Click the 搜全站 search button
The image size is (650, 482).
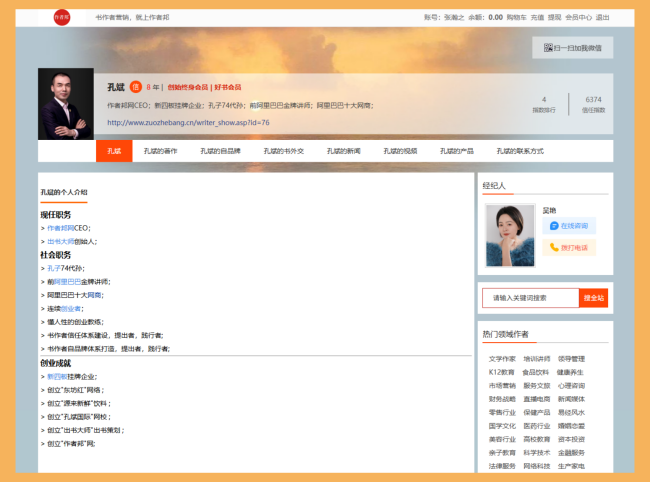(594, 297)
